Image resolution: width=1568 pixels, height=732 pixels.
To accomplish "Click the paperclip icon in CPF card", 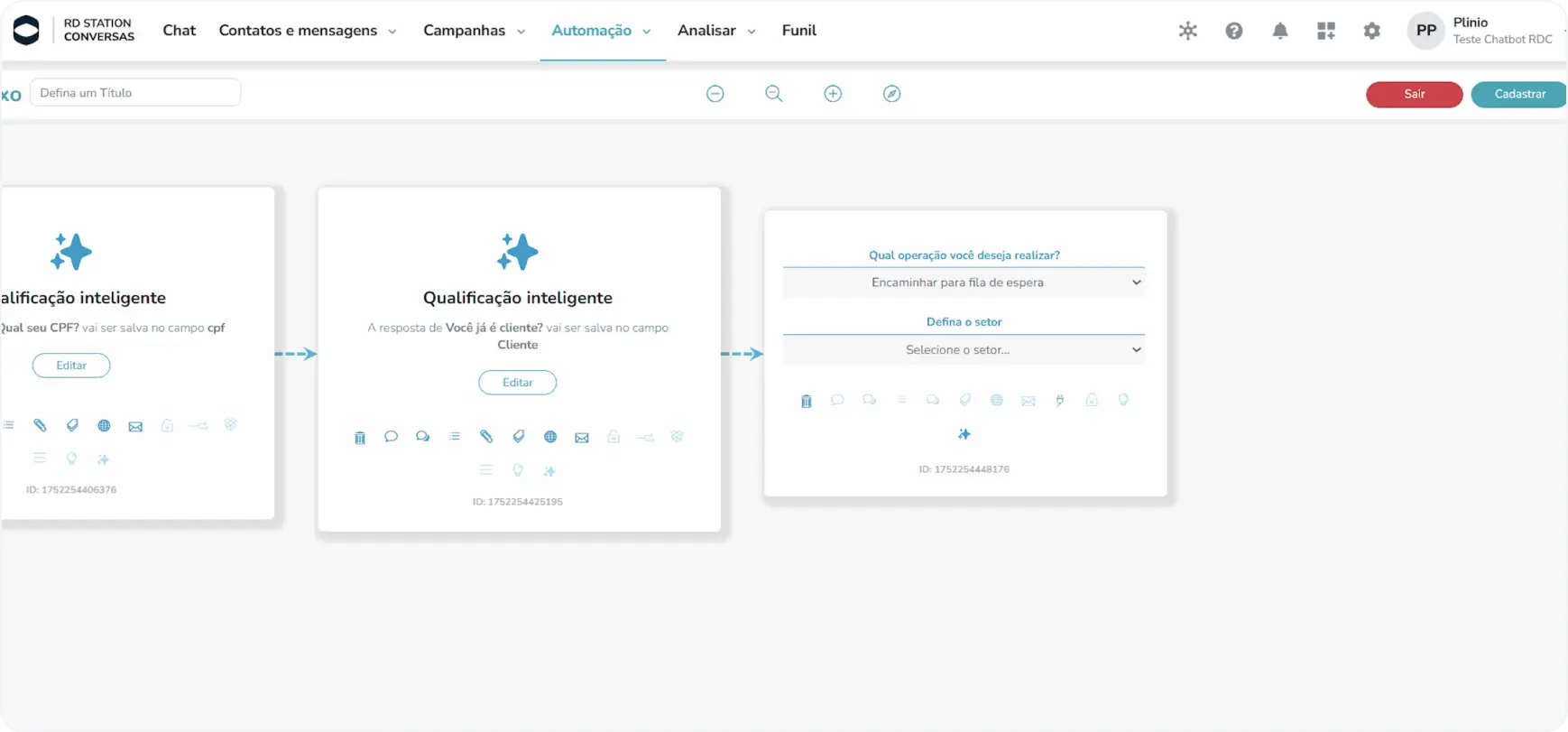I will click(x=40, y=425).
